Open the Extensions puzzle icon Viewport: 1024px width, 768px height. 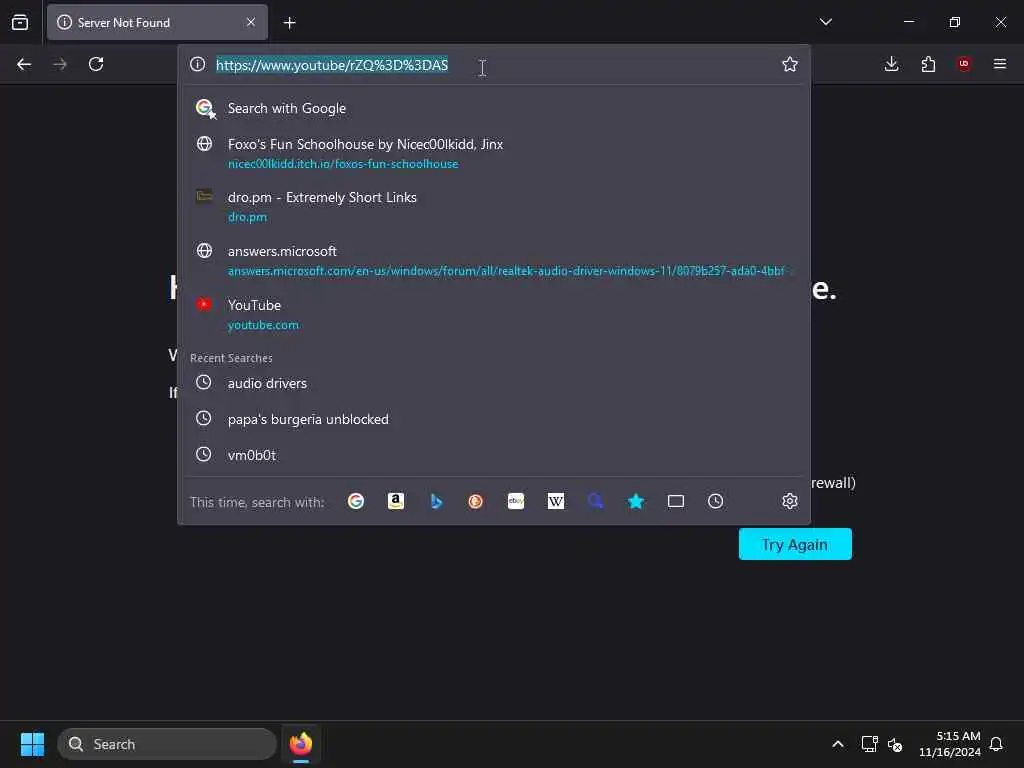coord(928,64)
